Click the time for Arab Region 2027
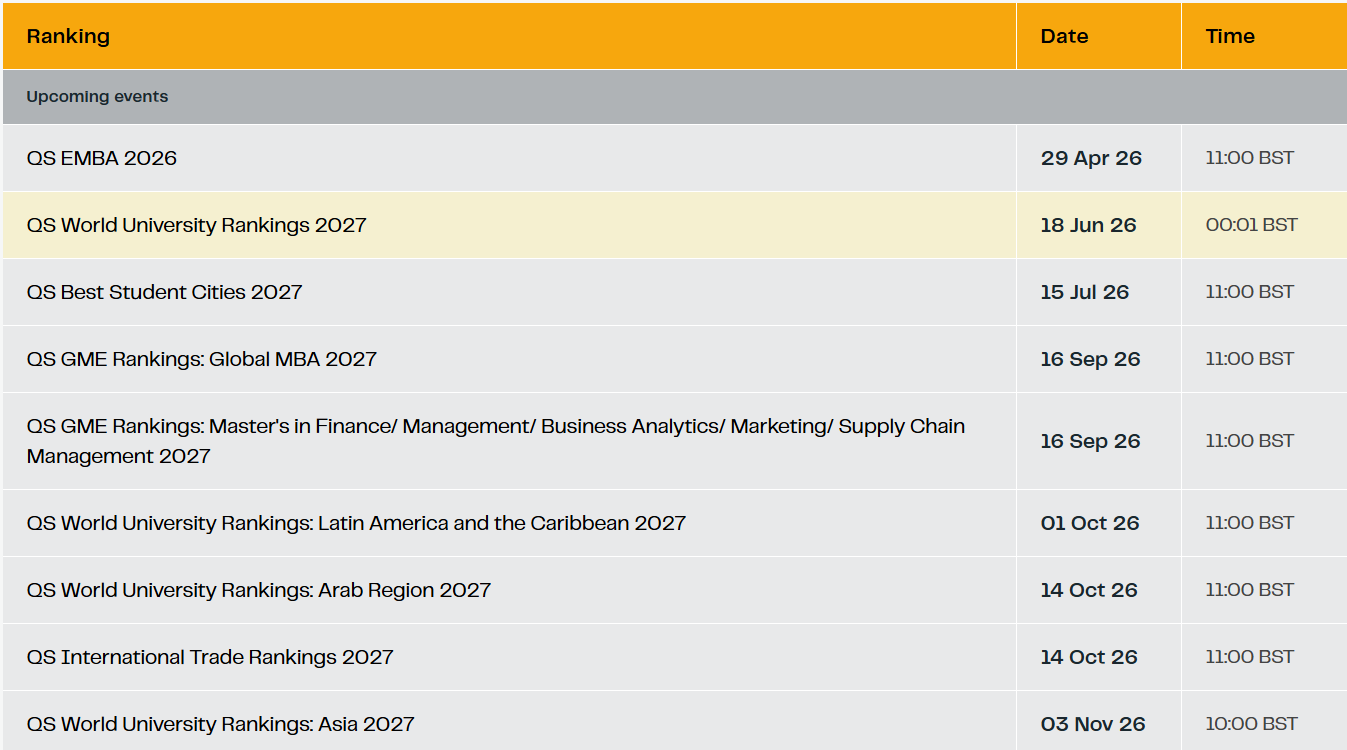Screen dimensions: 1347x750 pyautogui.click(x=1250, y=590)
